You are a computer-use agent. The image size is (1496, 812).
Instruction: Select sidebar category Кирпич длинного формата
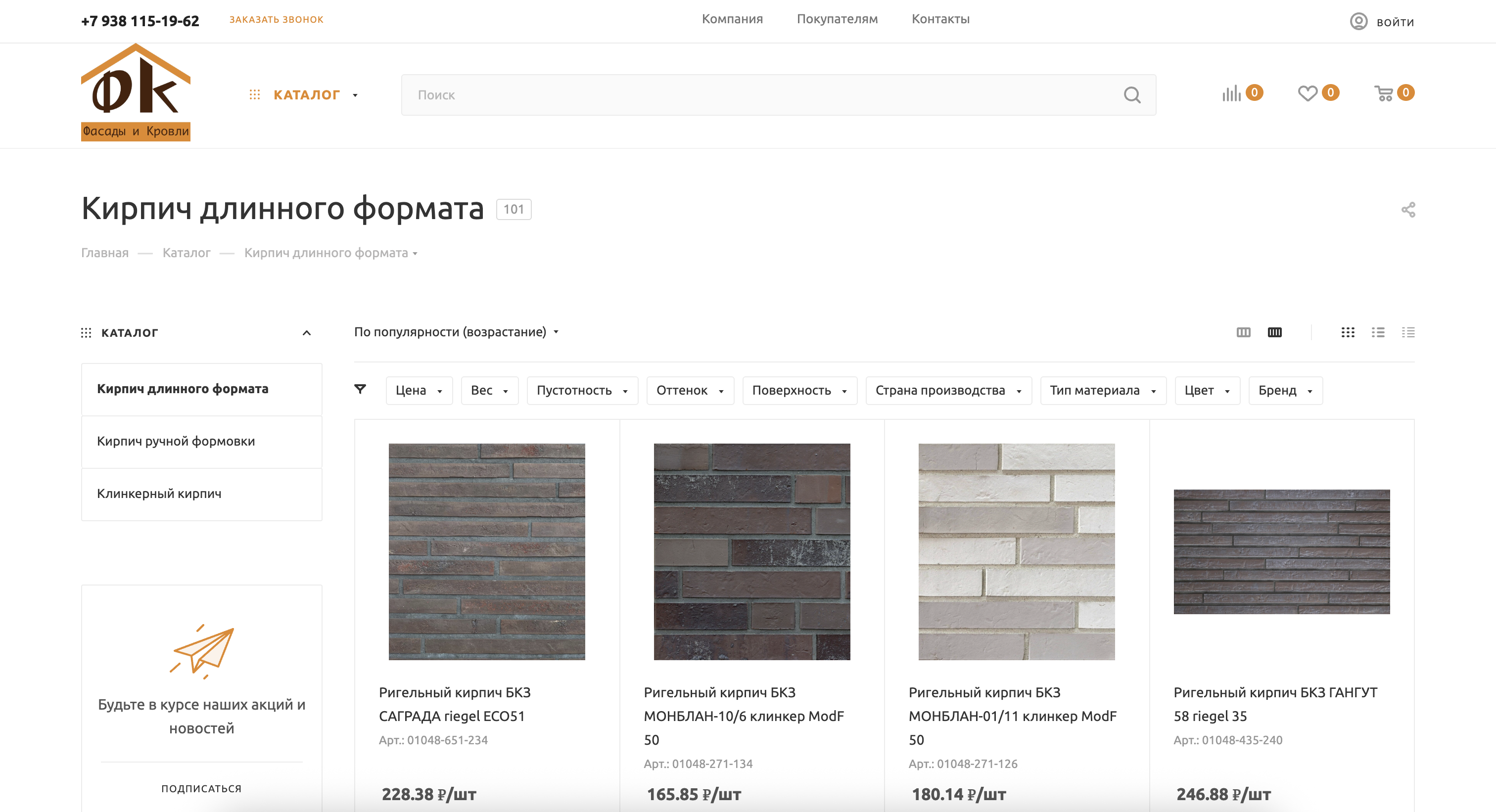click(x=201, y=389)
